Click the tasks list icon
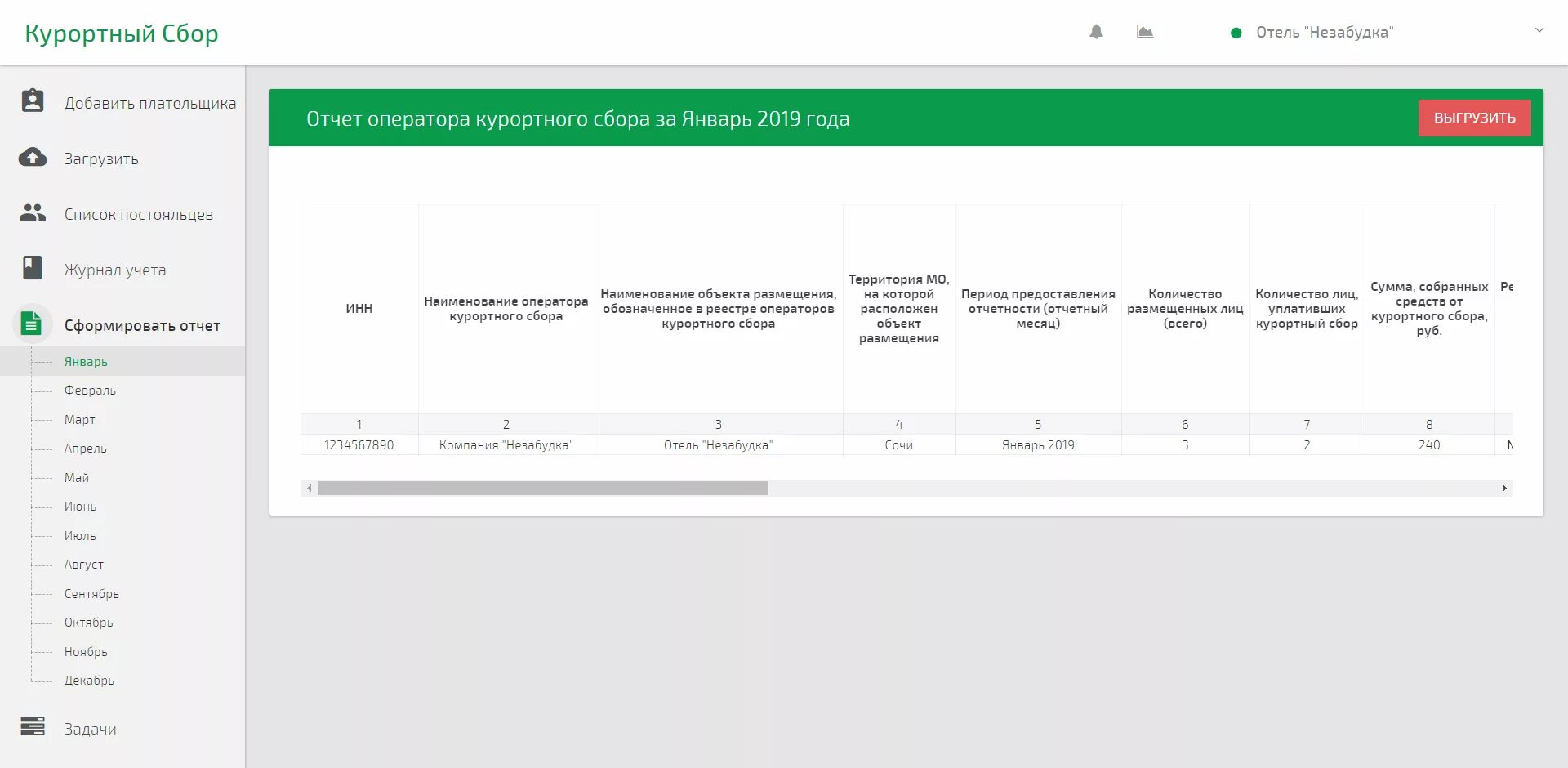 (33, 726)
